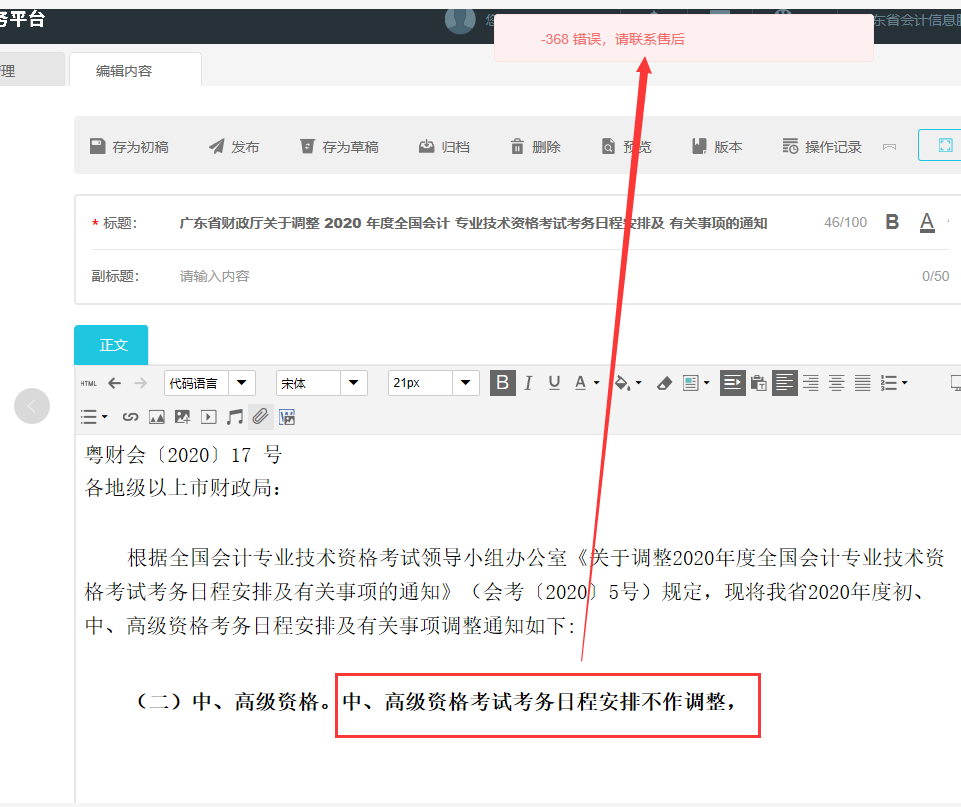Click small flag icon beside 操作记录
961x807 pixels.
click(x=889, y=147)
